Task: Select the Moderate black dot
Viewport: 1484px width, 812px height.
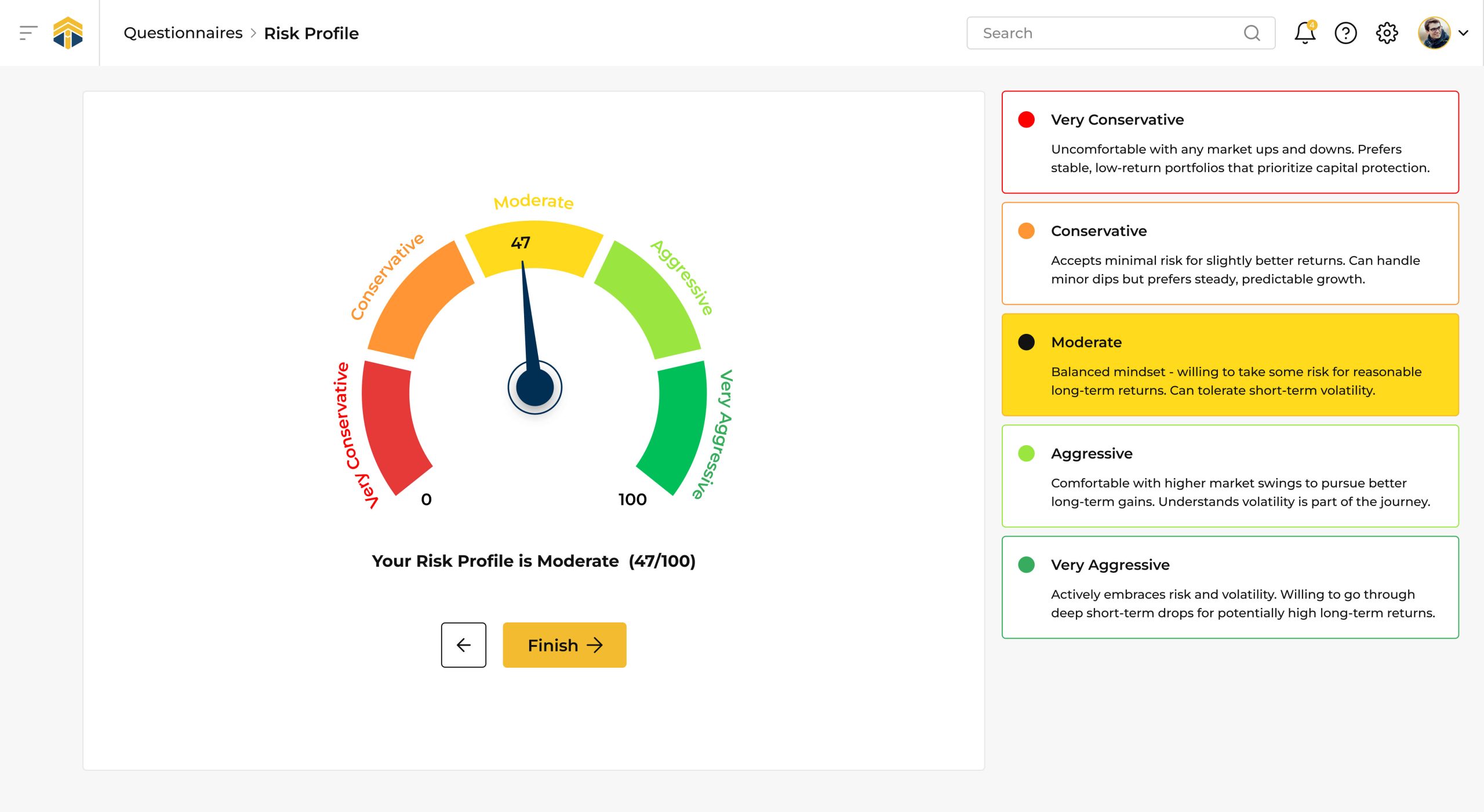Action: pyautogui.click(x=1026, y=343)
